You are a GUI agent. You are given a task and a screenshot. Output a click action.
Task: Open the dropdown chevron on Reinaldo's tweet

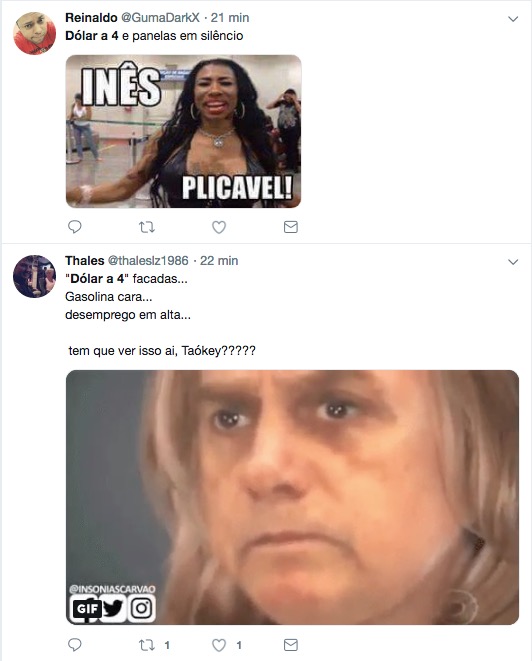click(513, 19)
